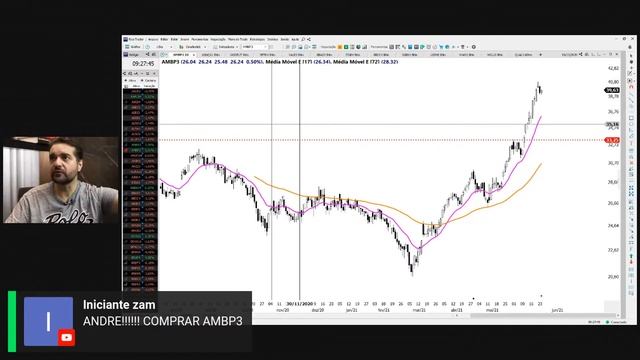The height and width of the screenshot is (360, 640).
Task: Click the first Ferramentas group toolbar icon
Action: coord(391,47)
